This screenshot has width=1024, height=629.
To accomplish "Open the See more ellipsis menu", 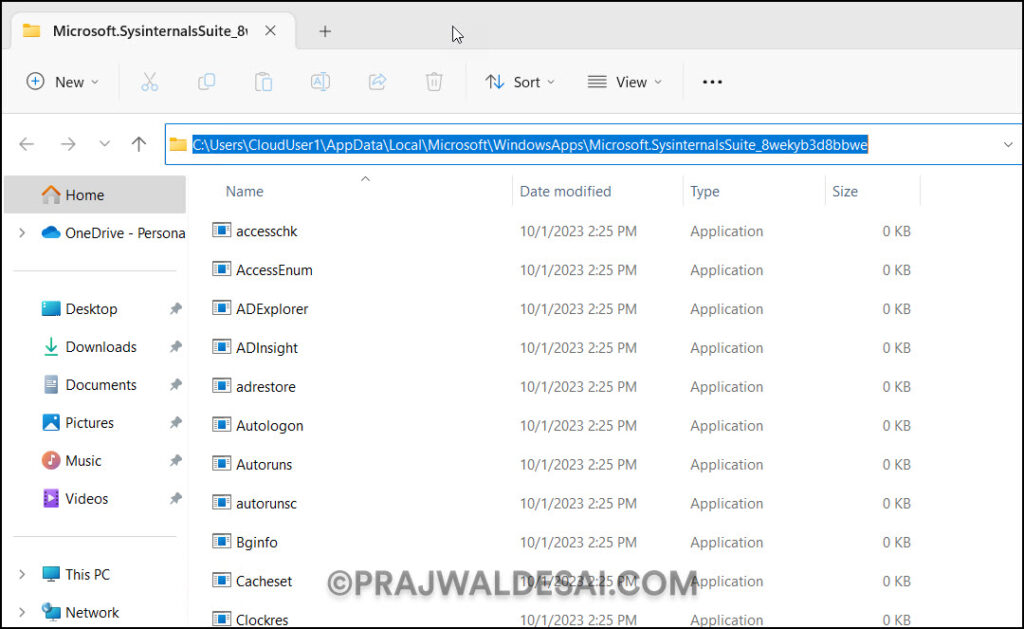I will click(712, 82).
